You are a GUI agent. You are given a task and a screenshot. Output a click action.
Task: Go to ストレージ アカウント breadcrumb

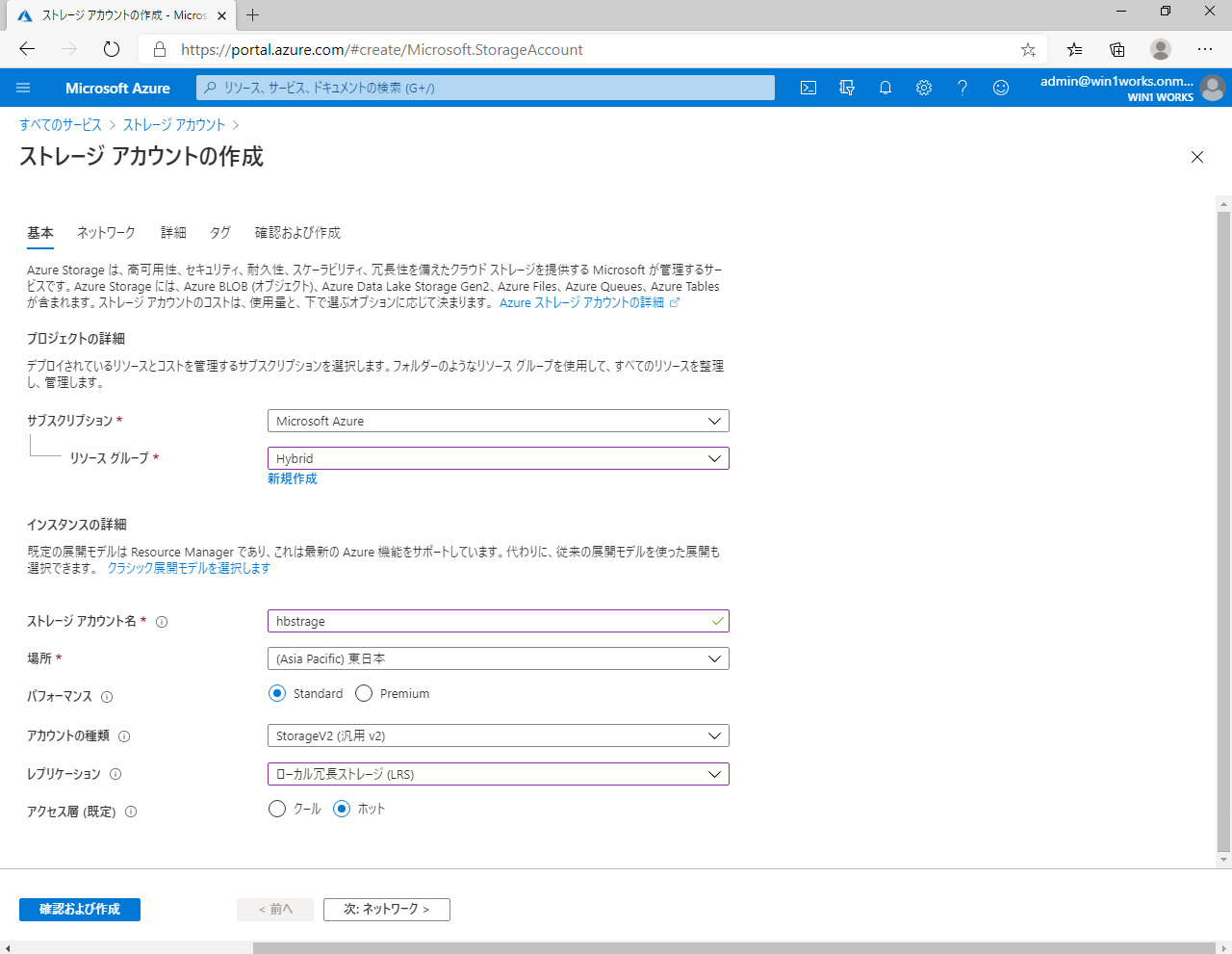[174, 125]
